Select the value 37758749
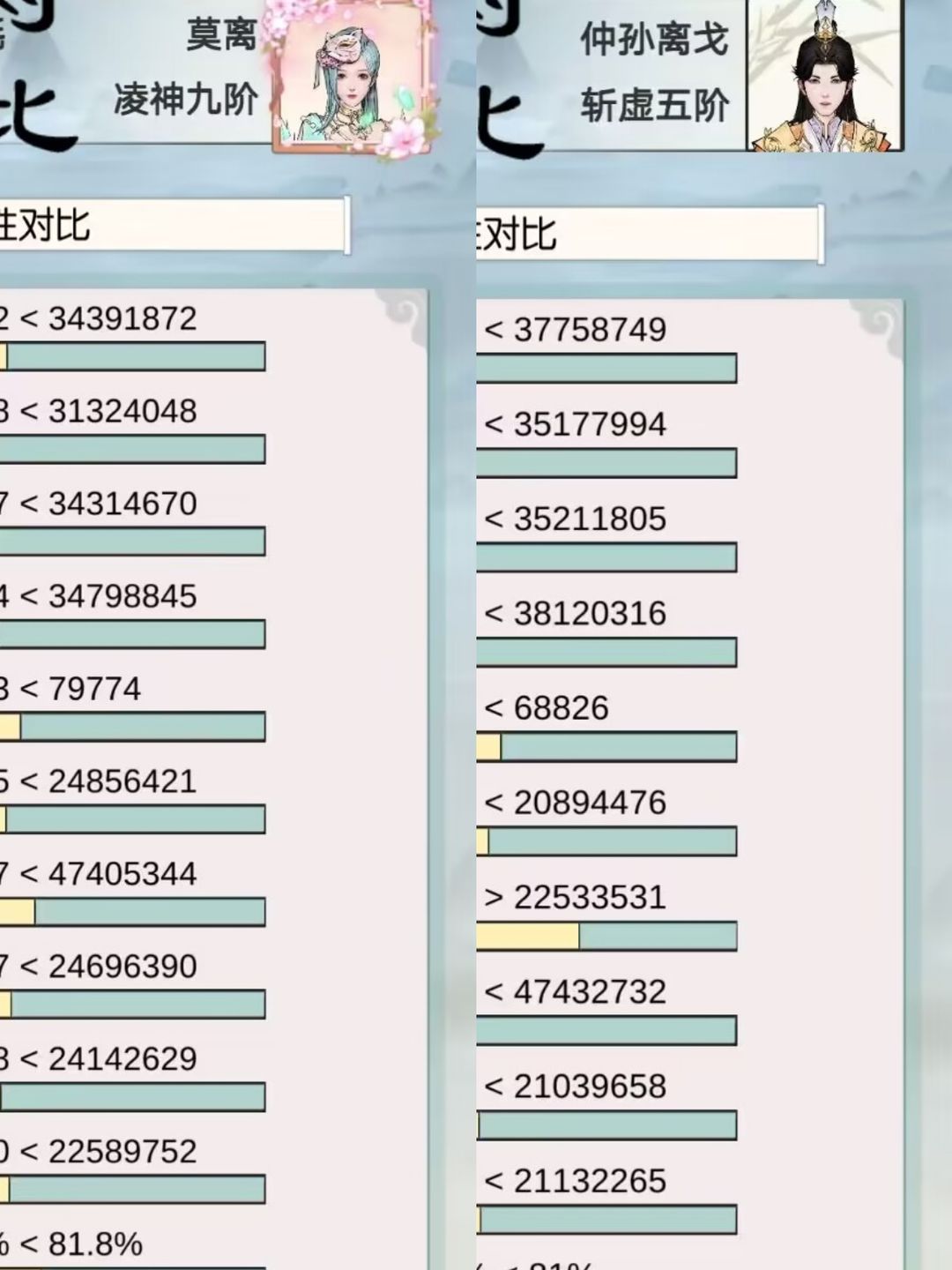Viewport: 952px width, 1270px height. (590, 330)
